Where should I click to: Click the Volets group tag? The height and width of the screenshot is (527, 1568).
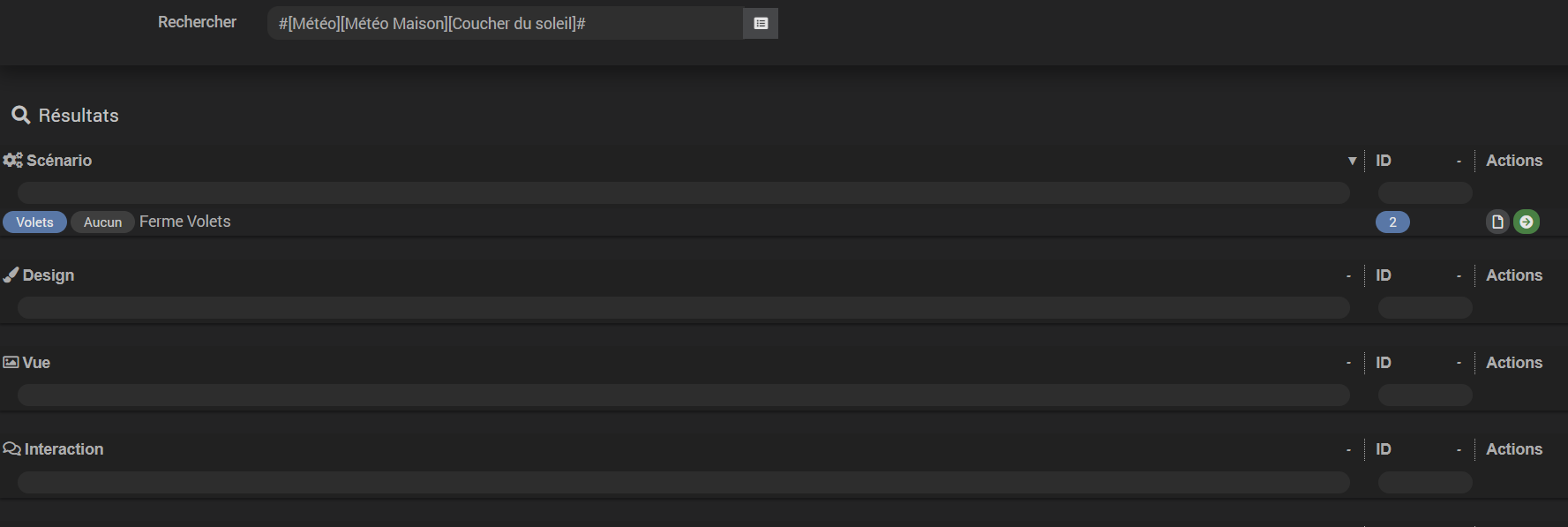click(x=34, y=222)
